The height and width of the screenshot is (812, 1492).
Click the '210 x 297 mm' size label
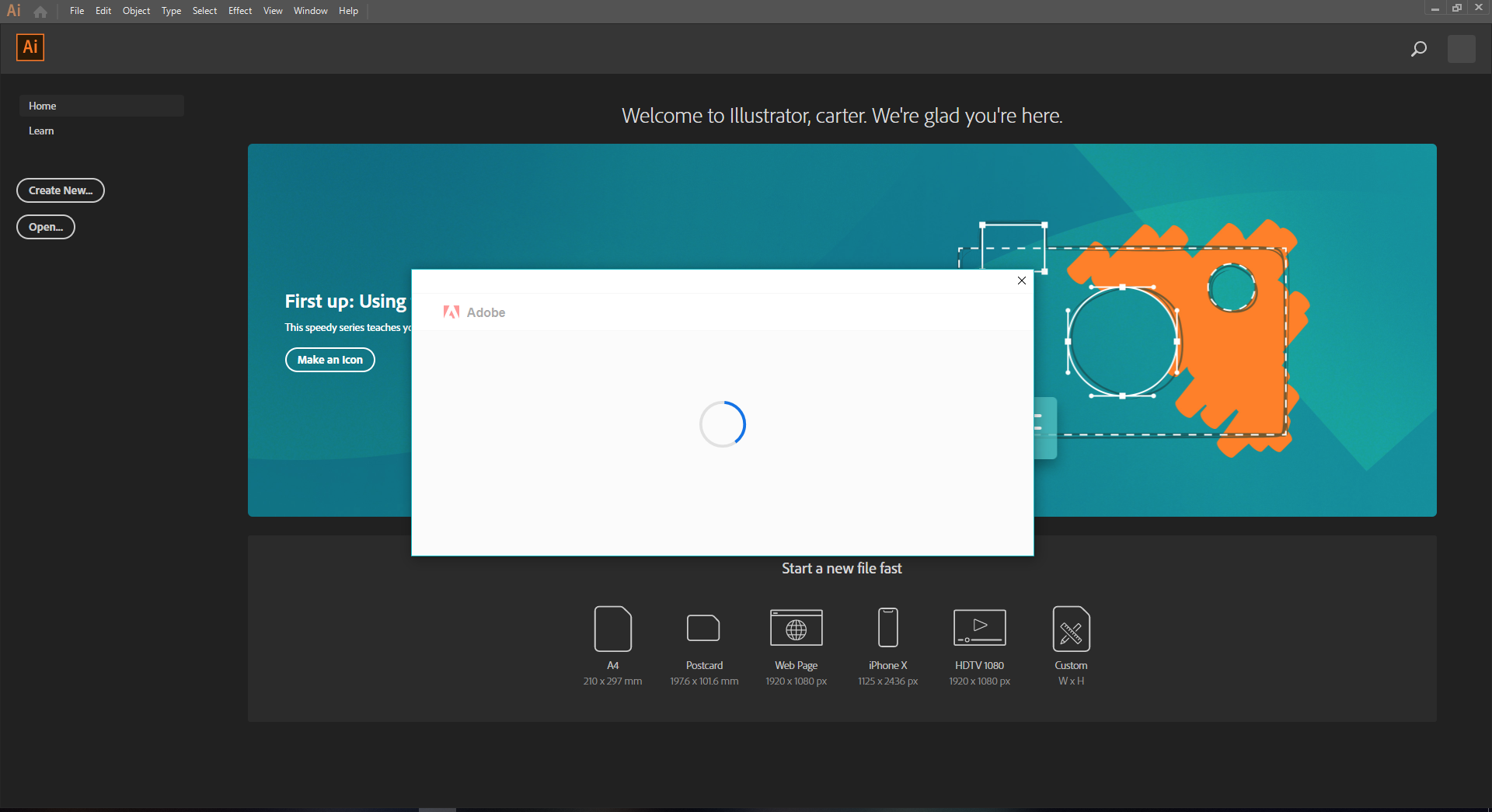(x=613, y=681)
